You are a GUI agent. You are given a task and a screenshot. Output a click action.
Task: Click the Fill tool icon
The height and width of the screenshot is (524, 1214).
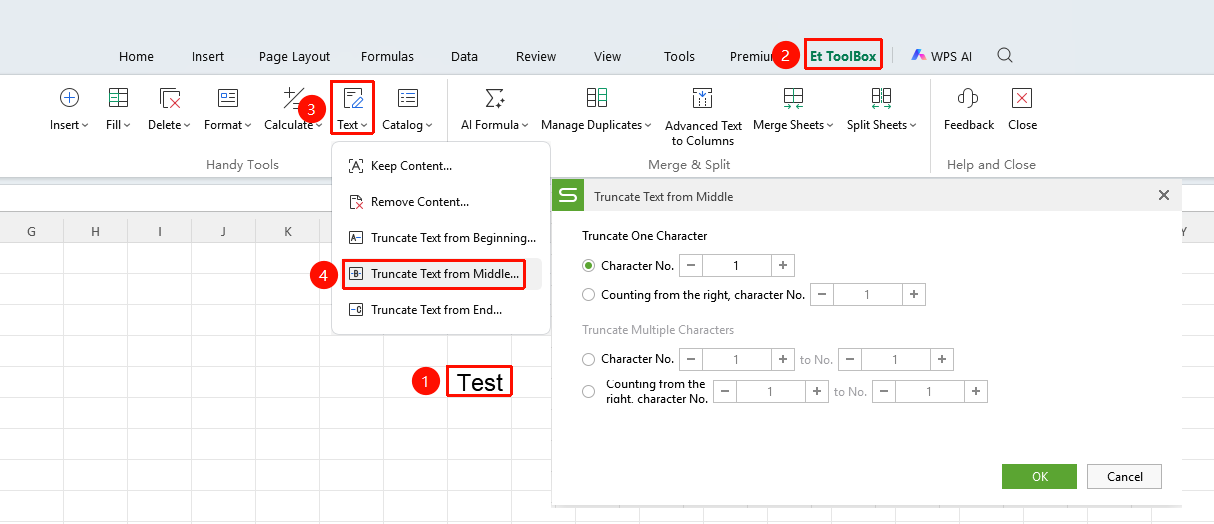pos(118,97)
